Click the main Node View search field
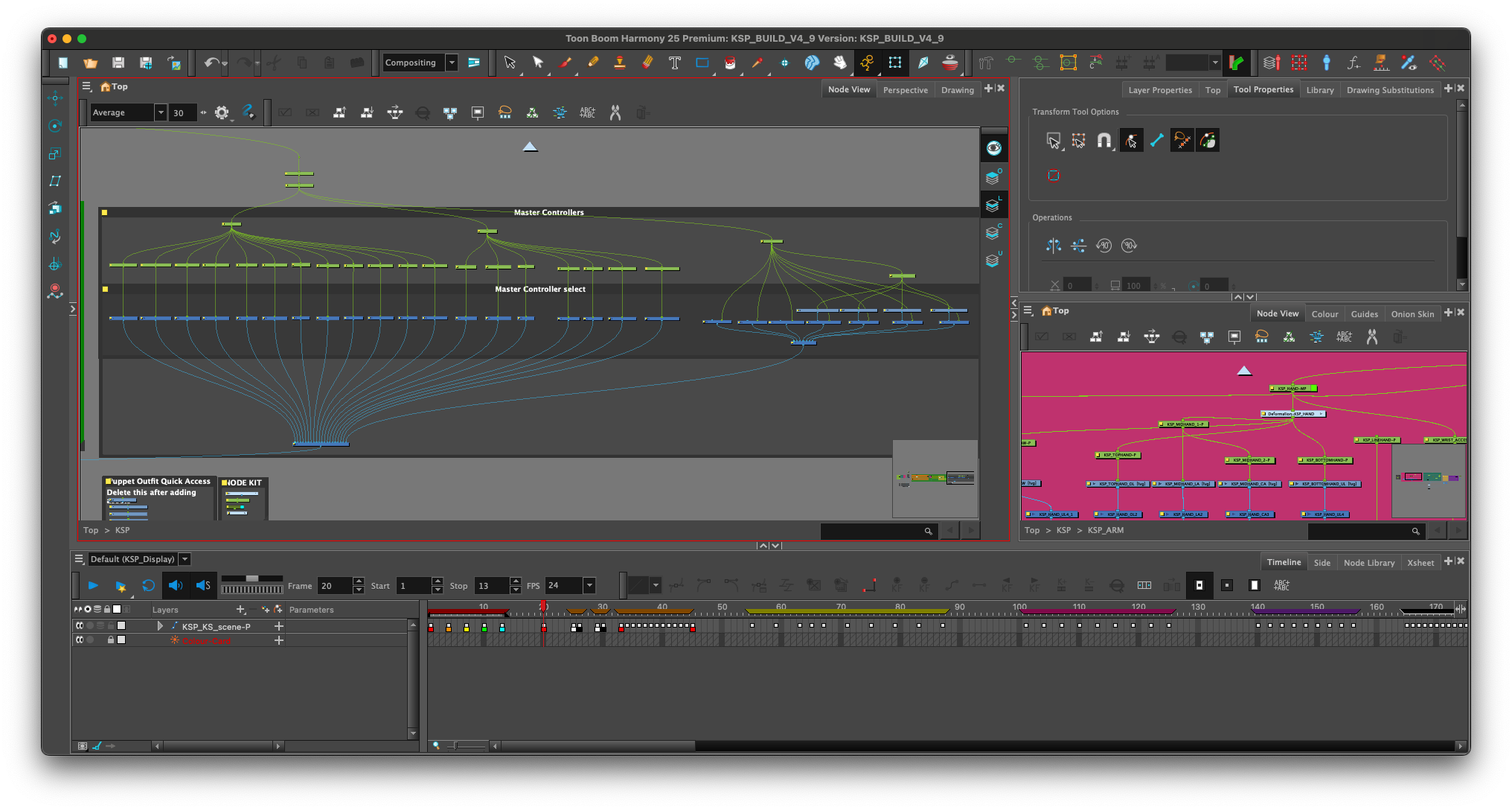1512x810 pixels. 877,531
